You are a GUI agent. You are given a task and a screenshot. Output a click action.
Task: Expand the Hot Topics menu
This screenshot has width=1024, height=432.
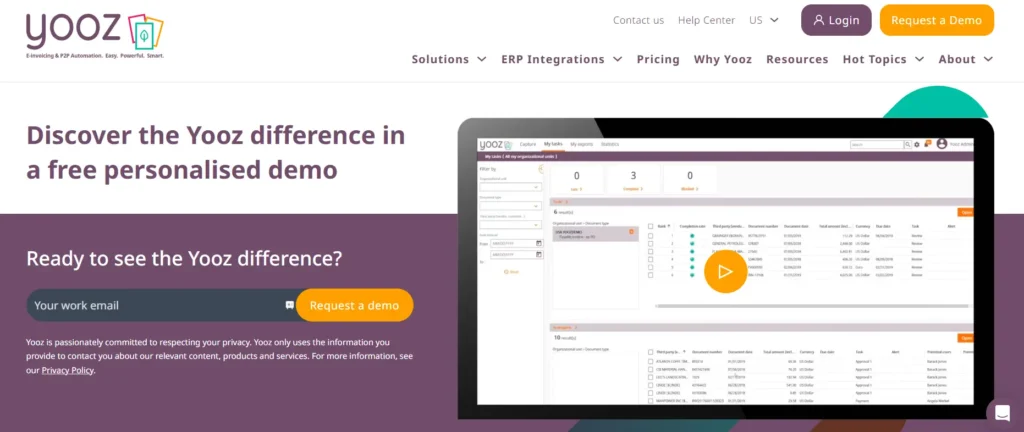tap(883, 59)
